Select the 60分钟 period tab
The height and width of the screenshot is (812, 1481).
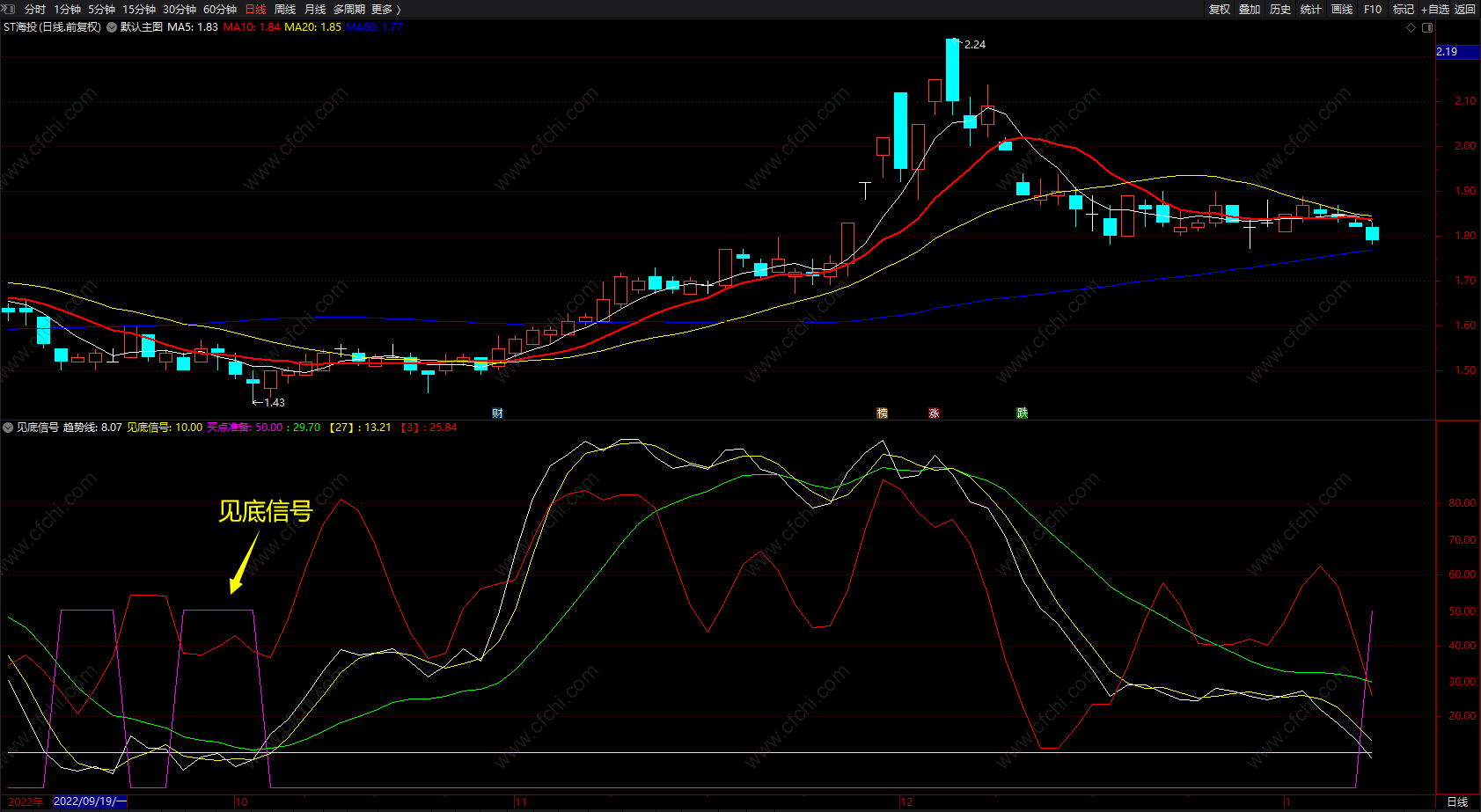tap(220, 9)
